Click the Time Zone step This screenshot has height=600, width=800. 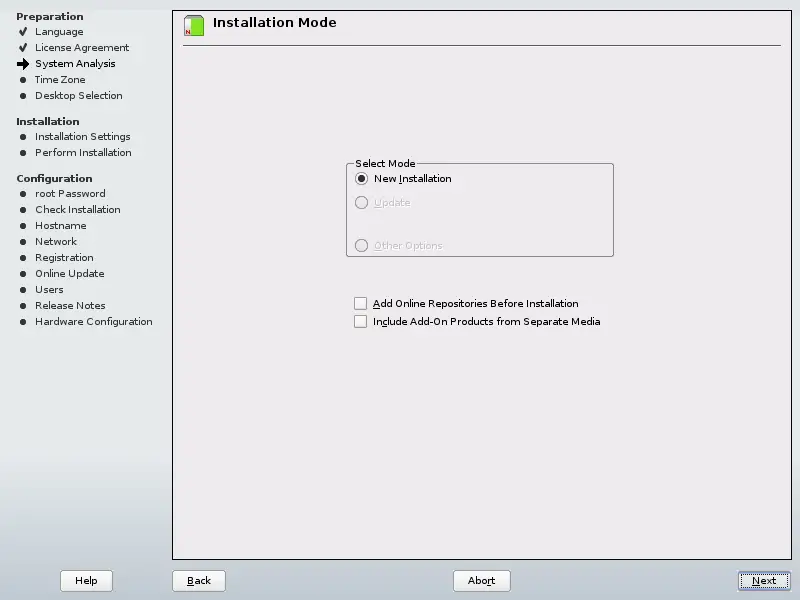(60, 80)
